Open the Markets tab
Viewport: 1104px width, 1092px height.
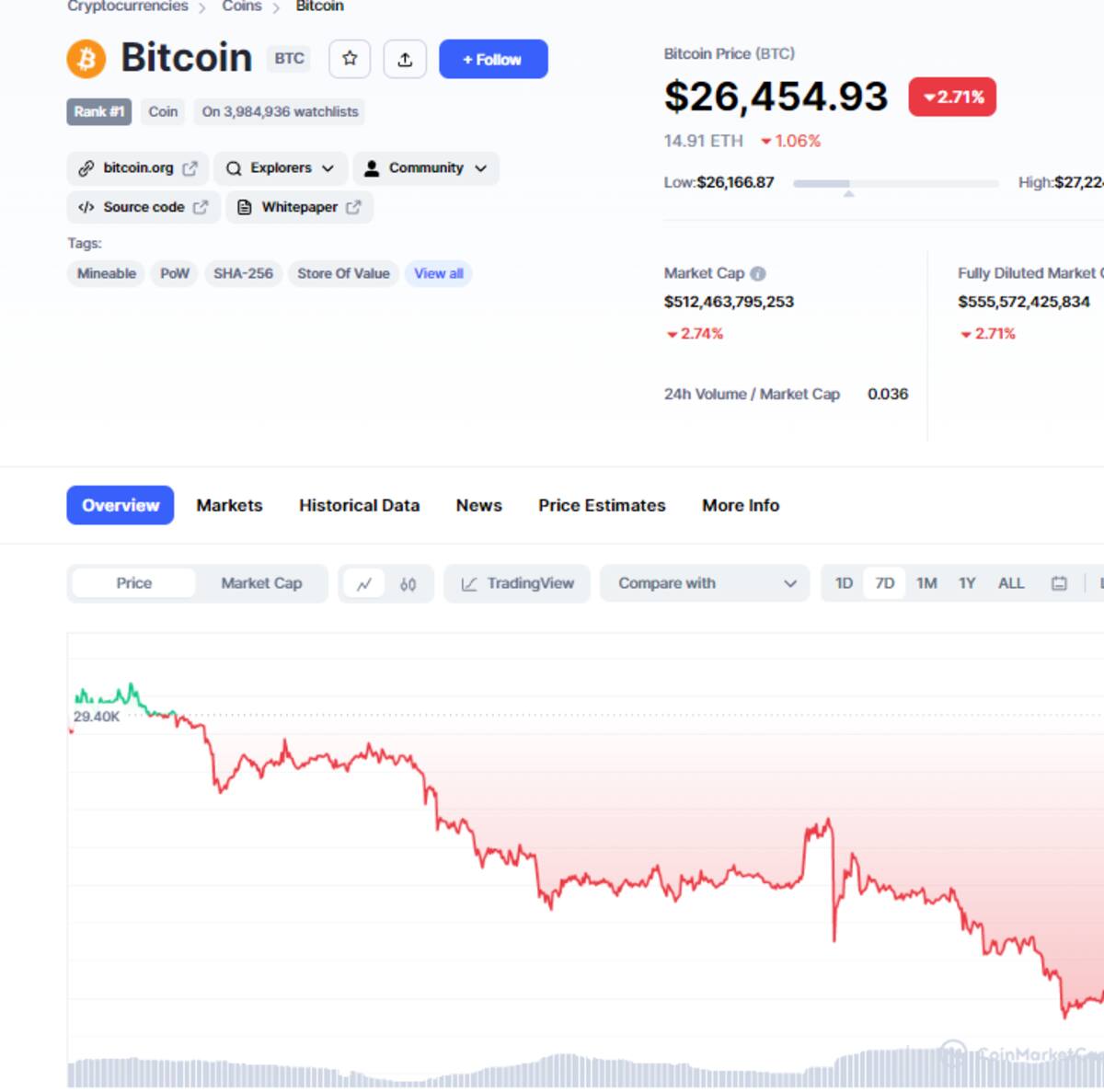229,505
